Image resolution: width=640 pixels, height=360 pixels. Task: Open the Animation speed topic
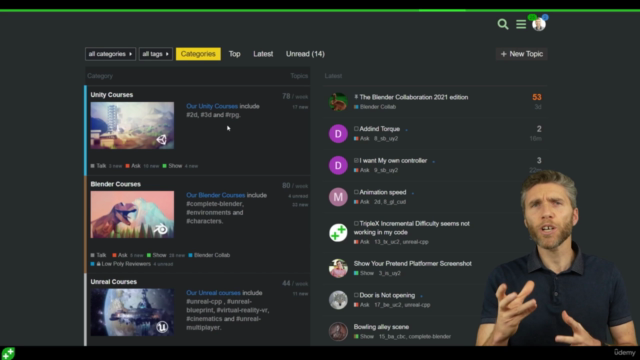(382, 192)
